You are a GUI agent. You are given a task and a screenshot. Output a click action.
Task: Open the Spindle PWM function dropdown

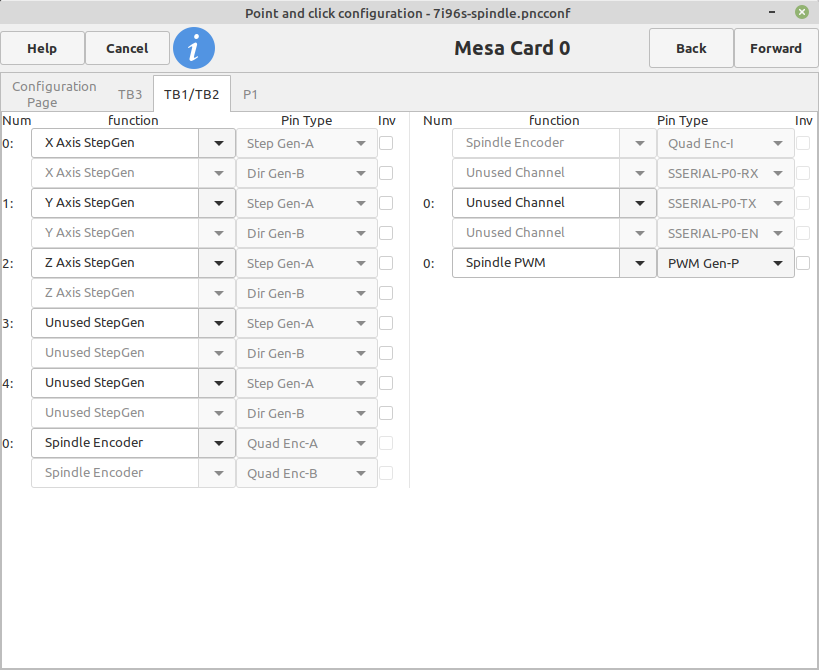coord(639,263)
